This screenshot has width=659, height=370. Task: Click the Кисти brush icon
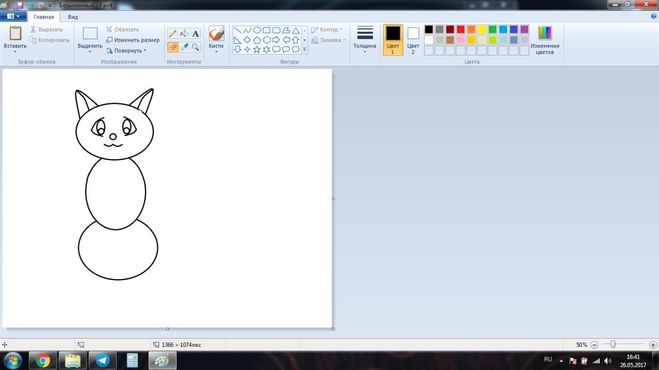pos(216,34)
